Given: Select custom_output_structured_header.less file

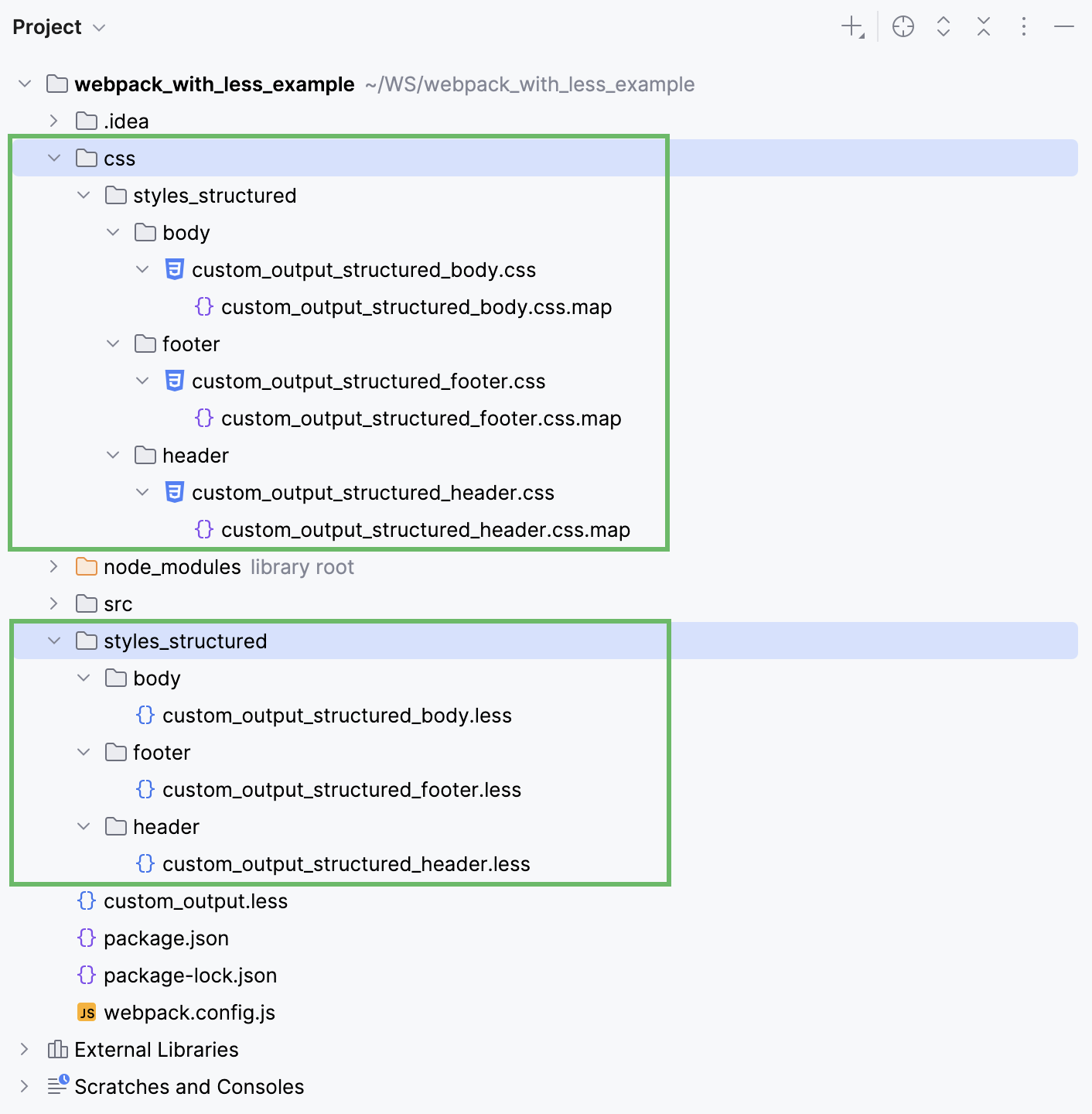Looking at the screenshot, I should click(346, 864).
